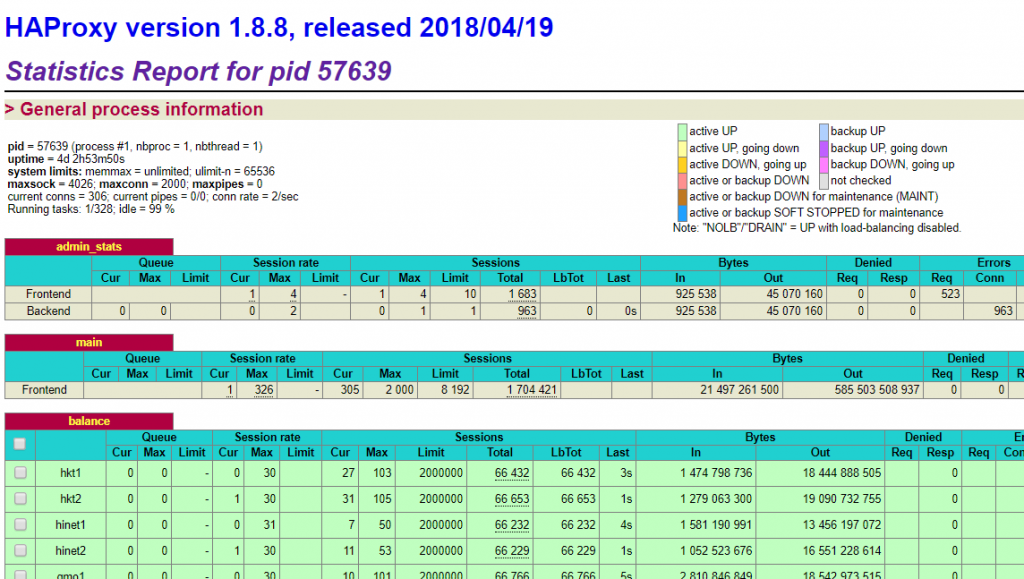Click hkt1 sessions total value 66 432

pyautogui.click(x=511, y=473)
